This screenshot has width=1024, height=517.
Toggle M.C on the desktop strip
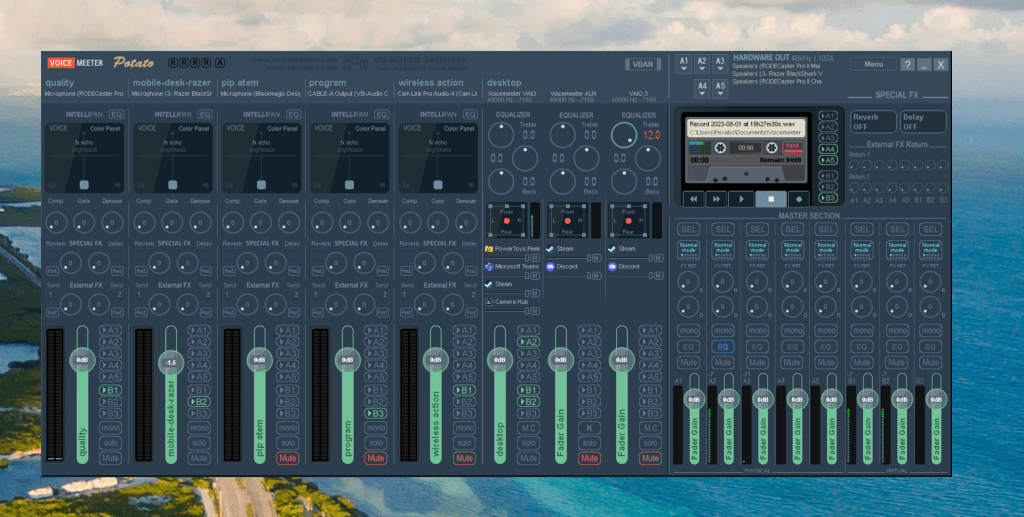(528, 428)
